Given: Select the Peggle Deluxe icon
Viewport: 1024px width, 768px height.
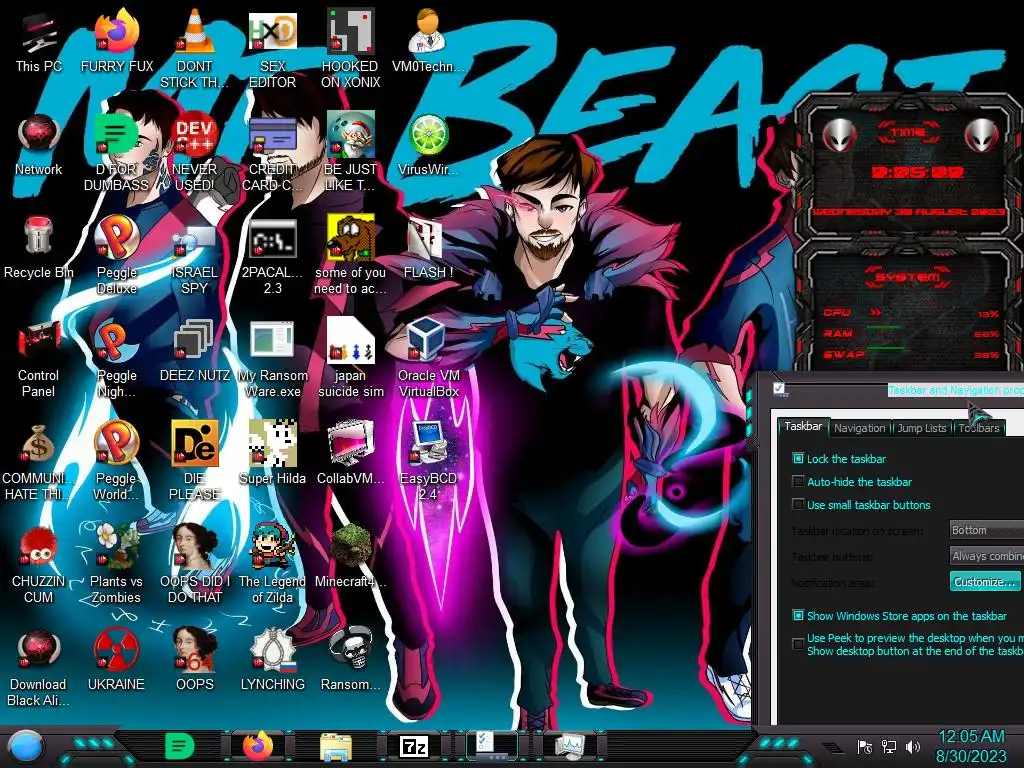Looking at the screenshot, I should click(x=116, y=255).
